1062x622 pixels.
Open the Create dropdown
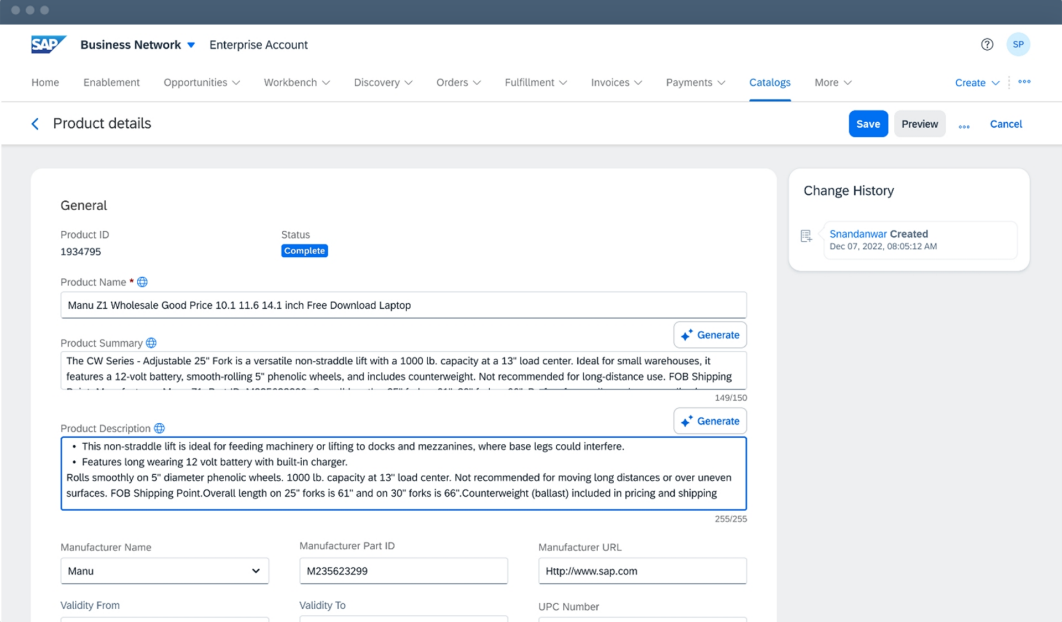977,83
